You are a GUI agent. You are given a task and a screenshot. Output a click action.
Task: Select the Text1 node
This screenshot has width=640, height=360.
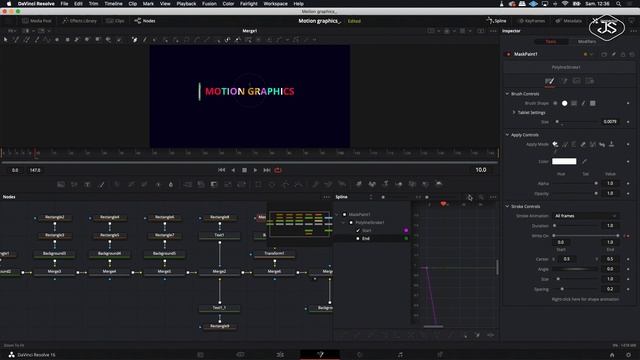[x=220, y=235]
